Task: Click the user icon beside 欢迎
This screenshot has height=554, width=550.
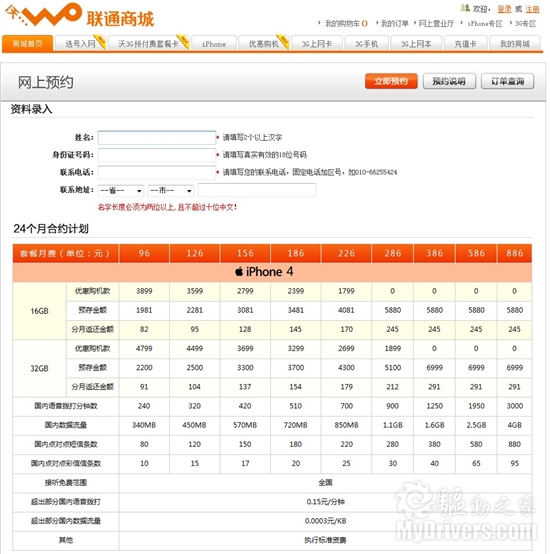Action: (465, 7)
